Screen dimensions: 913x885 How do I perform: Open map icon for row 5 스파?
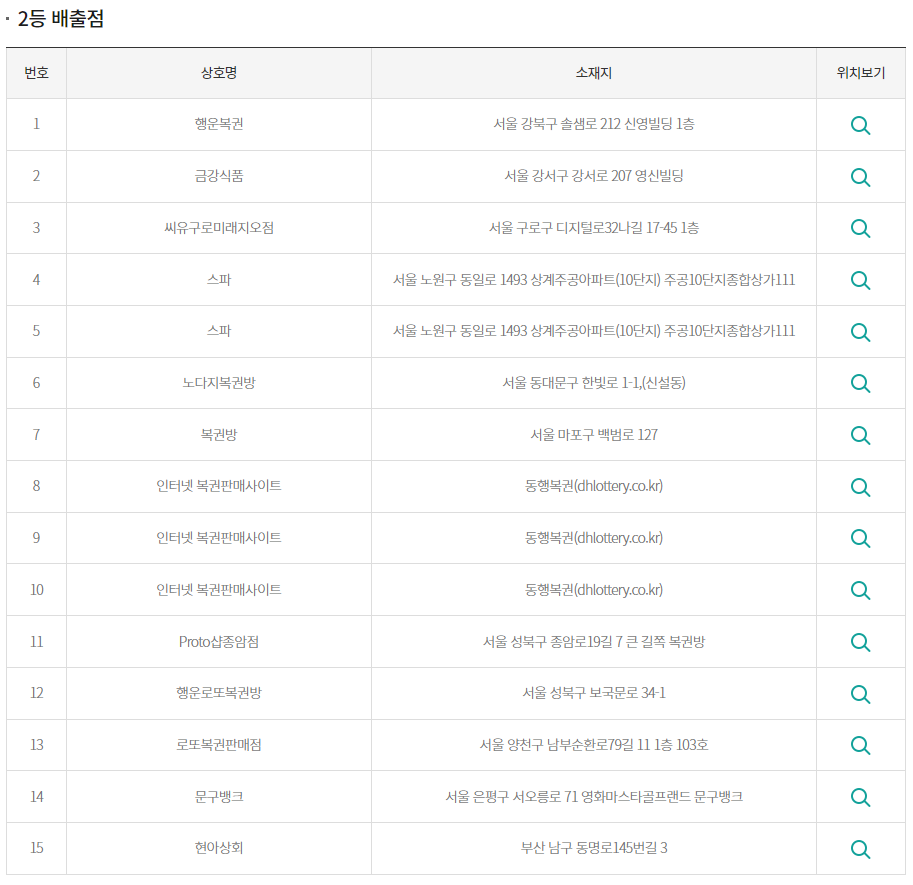click(860, 332)
